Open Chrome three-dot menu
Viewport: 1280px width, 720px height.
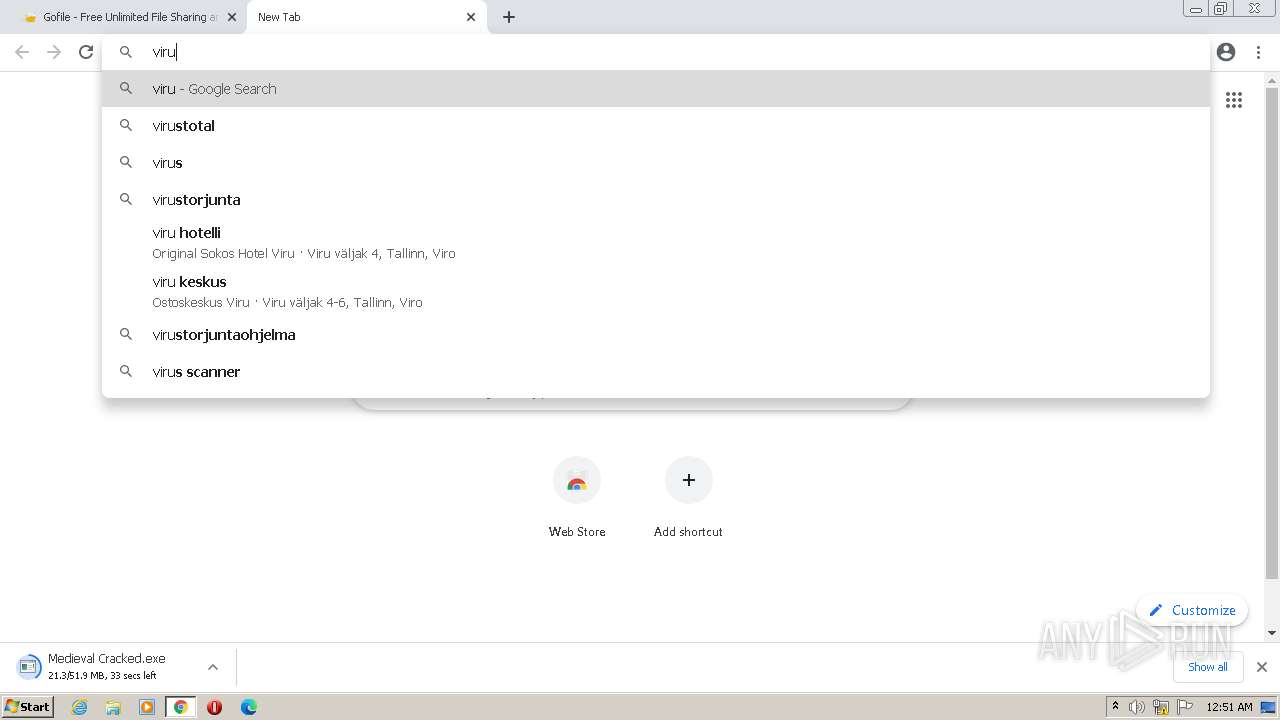1258,52
